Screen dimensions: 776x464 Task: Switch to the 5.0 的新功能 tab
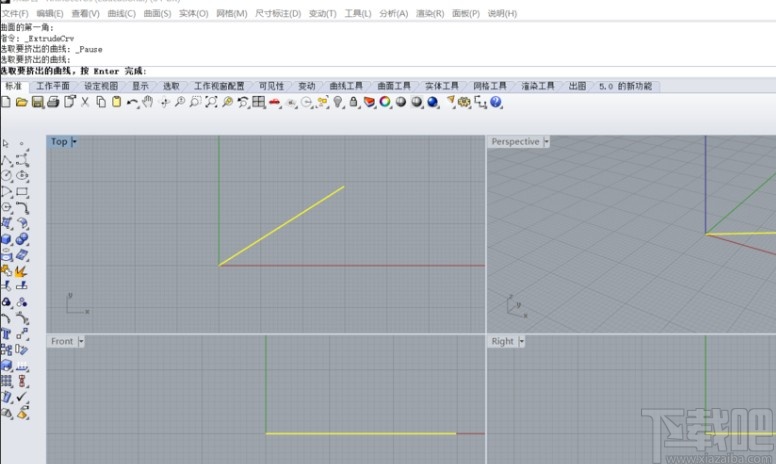[x=625, y=86]
